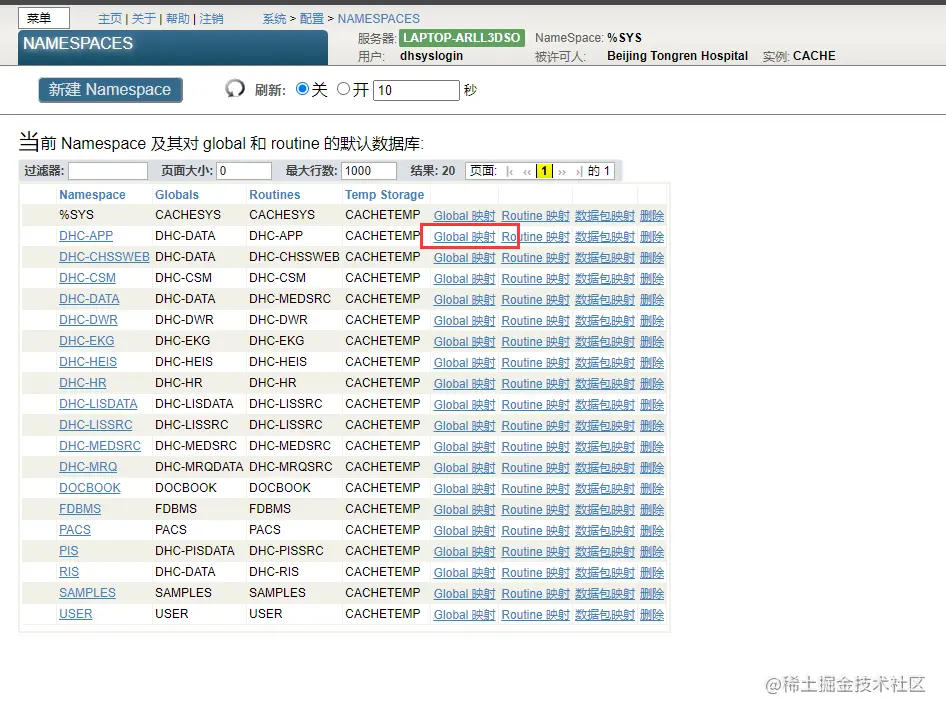The width and height of the screenshot is (946, 715).
Task: Open DHC-APP namespace link
Action: (x=86, y=236)
